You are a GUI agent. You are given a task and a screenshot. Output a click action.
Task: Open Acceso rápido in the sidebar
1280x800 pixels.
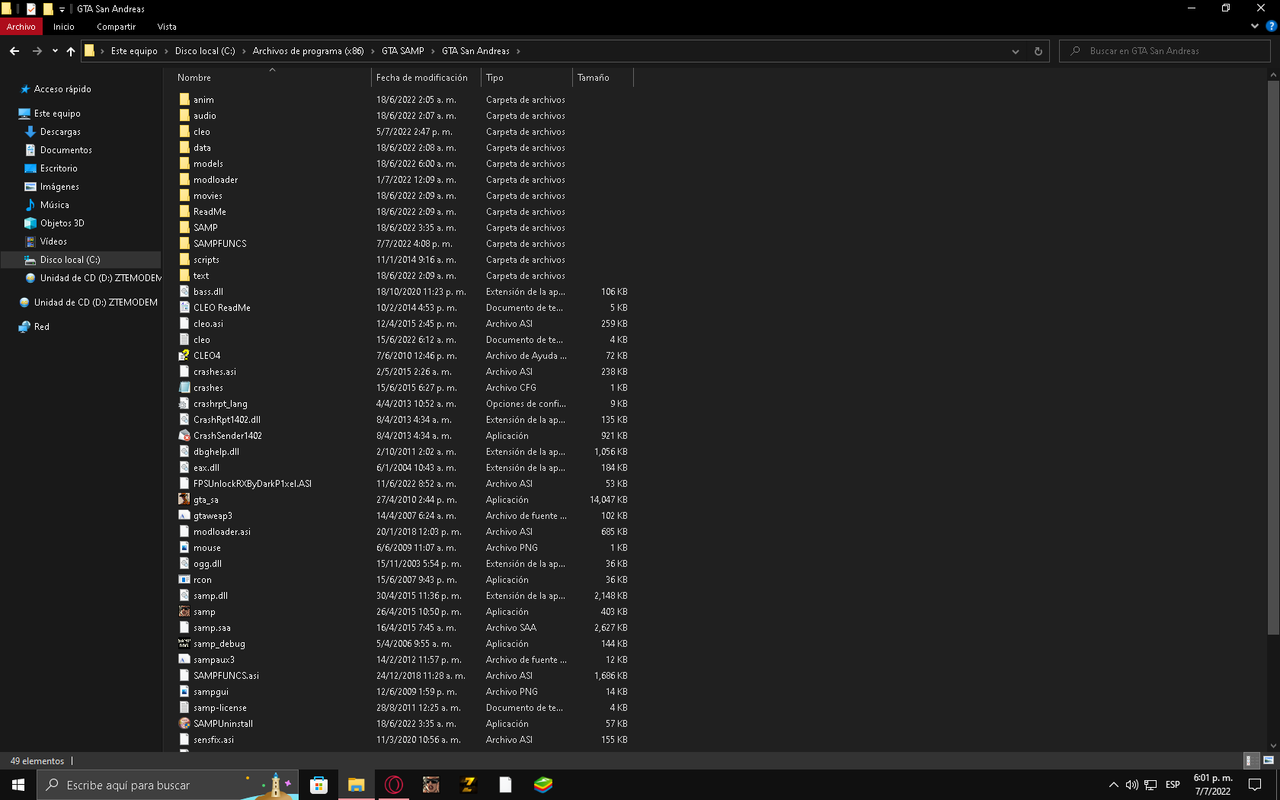[62, 89]
